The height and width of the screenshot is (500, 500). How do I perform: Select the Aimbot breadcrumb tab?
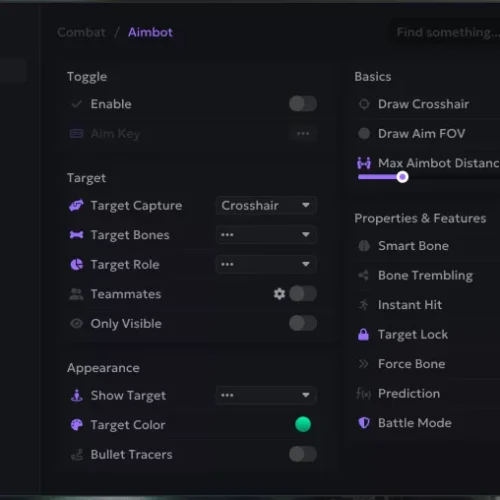[150, 32]
